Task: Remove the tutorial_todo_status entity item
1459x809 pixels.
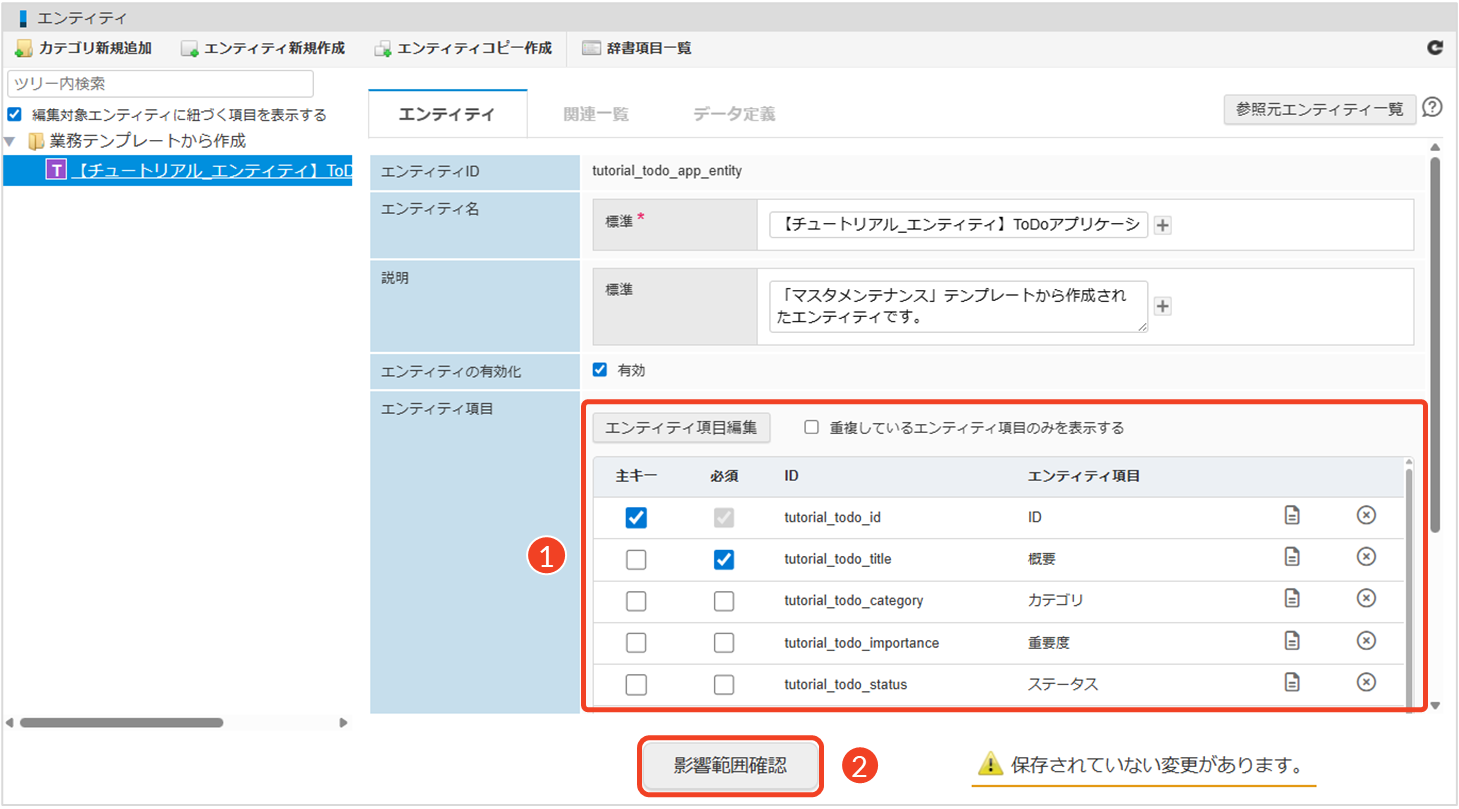Action: (1366, 682)
